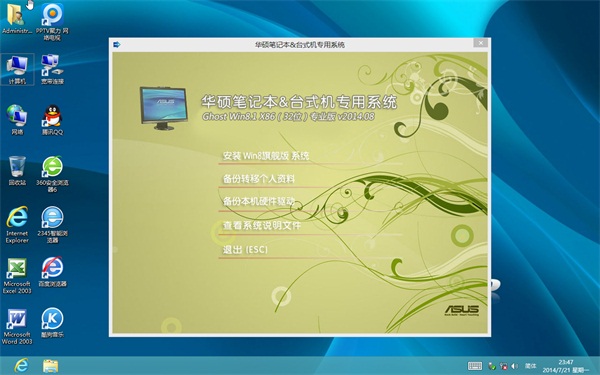The height and width of the screenshot is (375, 600).
Task: Open the 宽带连接 broadband connection shortcut
Action: [52, 69]
